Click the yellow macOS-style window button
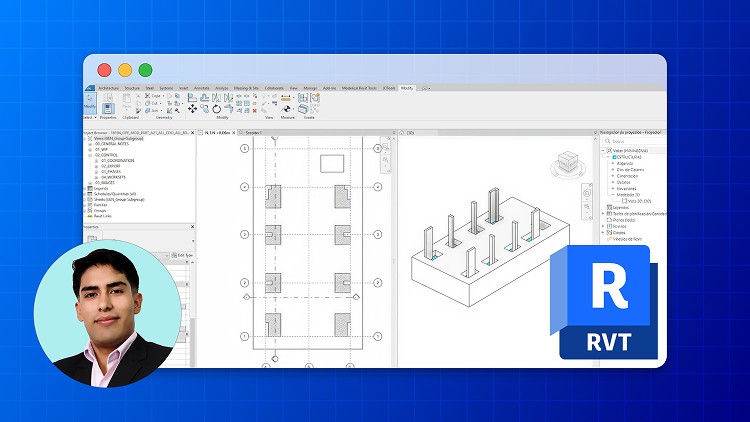 point(125,70)
